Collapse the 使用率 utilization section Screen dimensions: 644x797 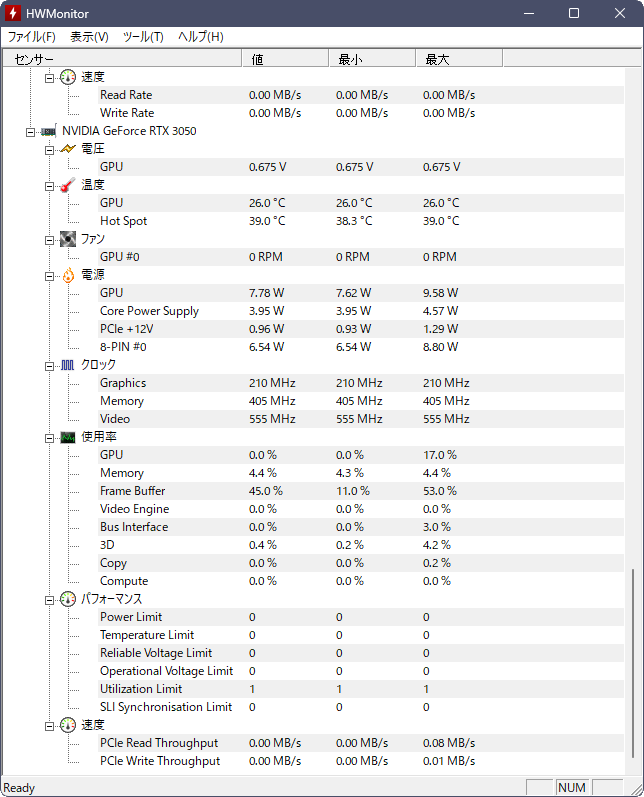(49, 438)
